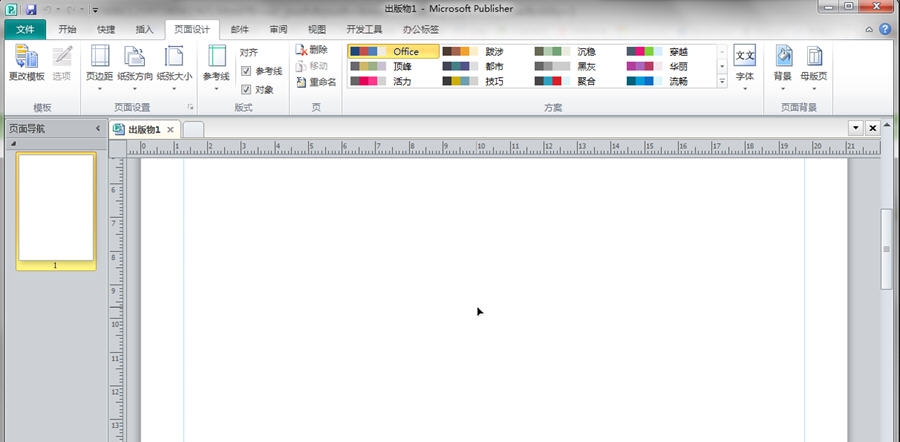Select the Office color scheme
The height and width of the screenshot is (442, 900).
click(393, 52)
